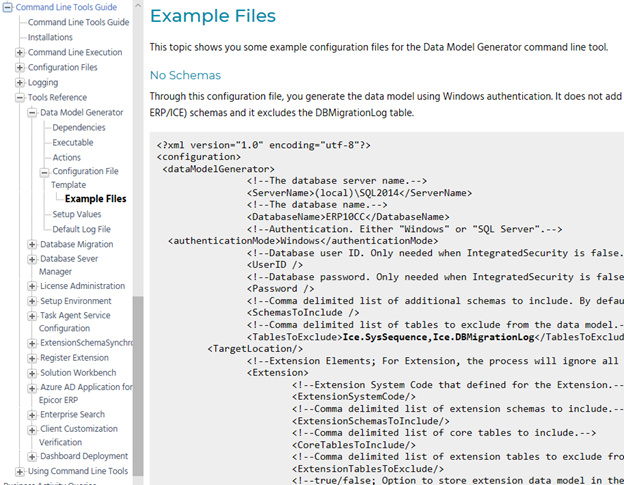This screenshot has height=485, width=624.
Task: Expand the ExtensionSchemaSynchro node
Action: point(32,343)
